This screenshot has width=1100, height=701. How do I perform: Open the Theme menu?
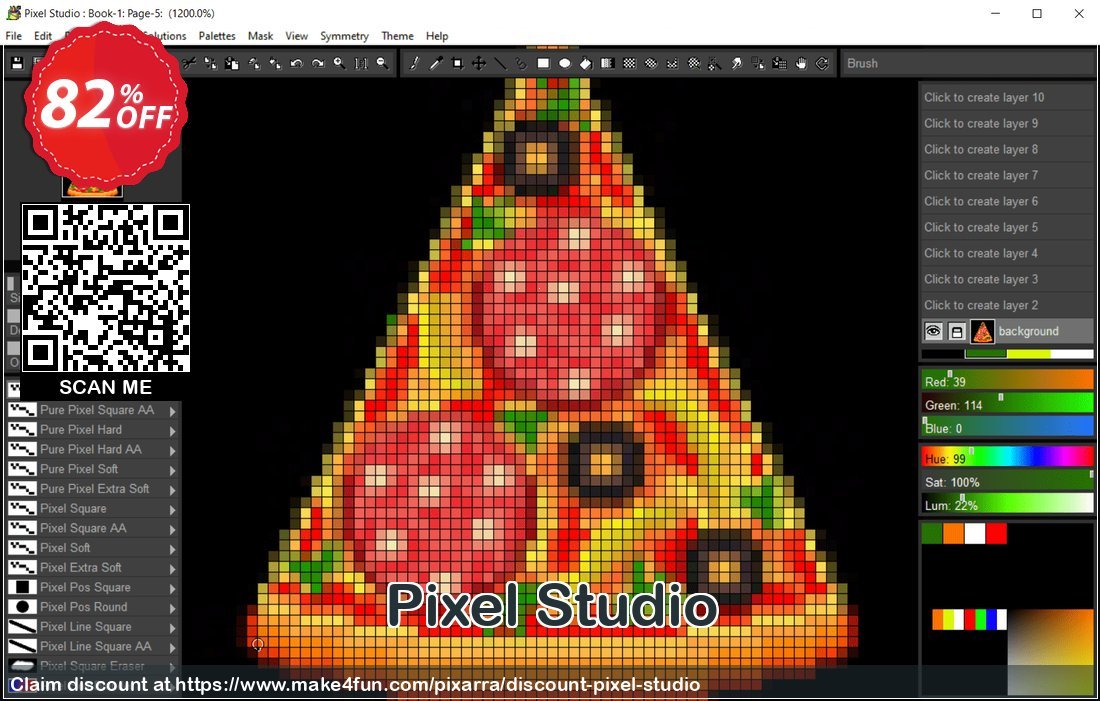(397, 36)
